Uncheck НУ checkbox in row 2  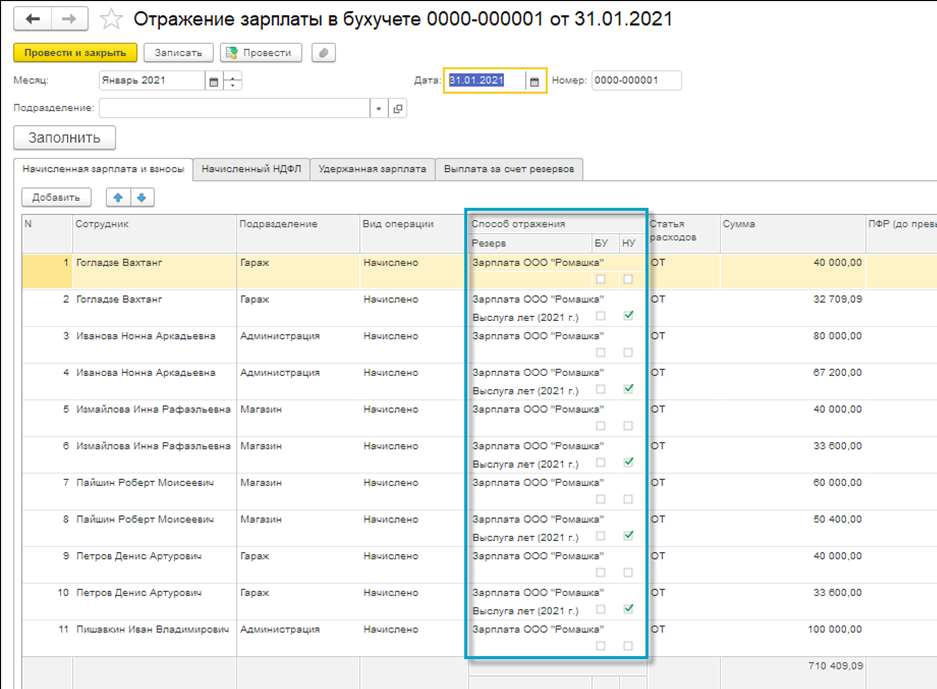coord(628,316)
